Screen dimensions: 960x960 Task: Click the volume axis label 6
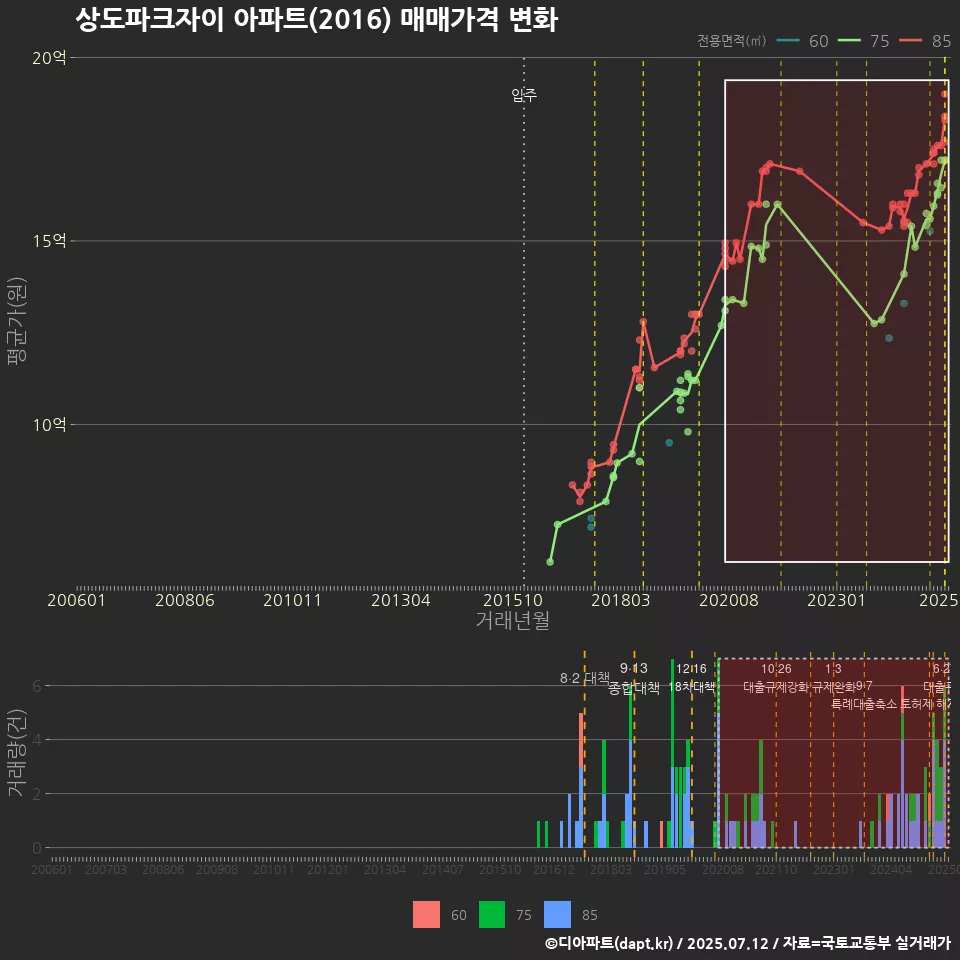37,686
